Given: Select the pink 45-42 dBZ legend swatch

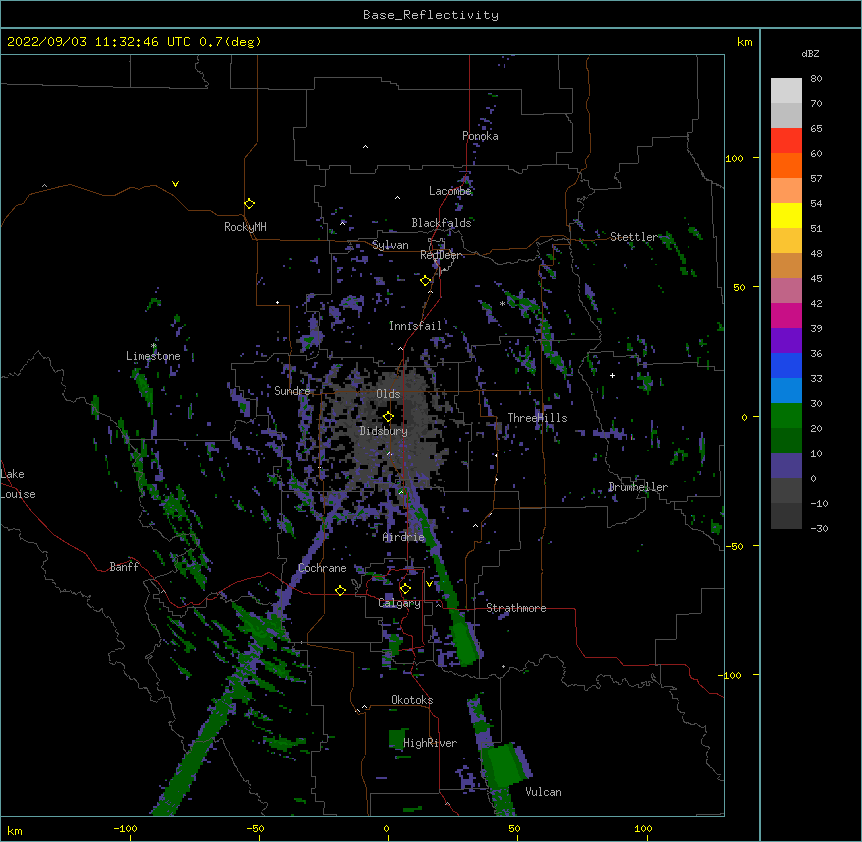Looking at the screenshot, I should pos(786,290).
